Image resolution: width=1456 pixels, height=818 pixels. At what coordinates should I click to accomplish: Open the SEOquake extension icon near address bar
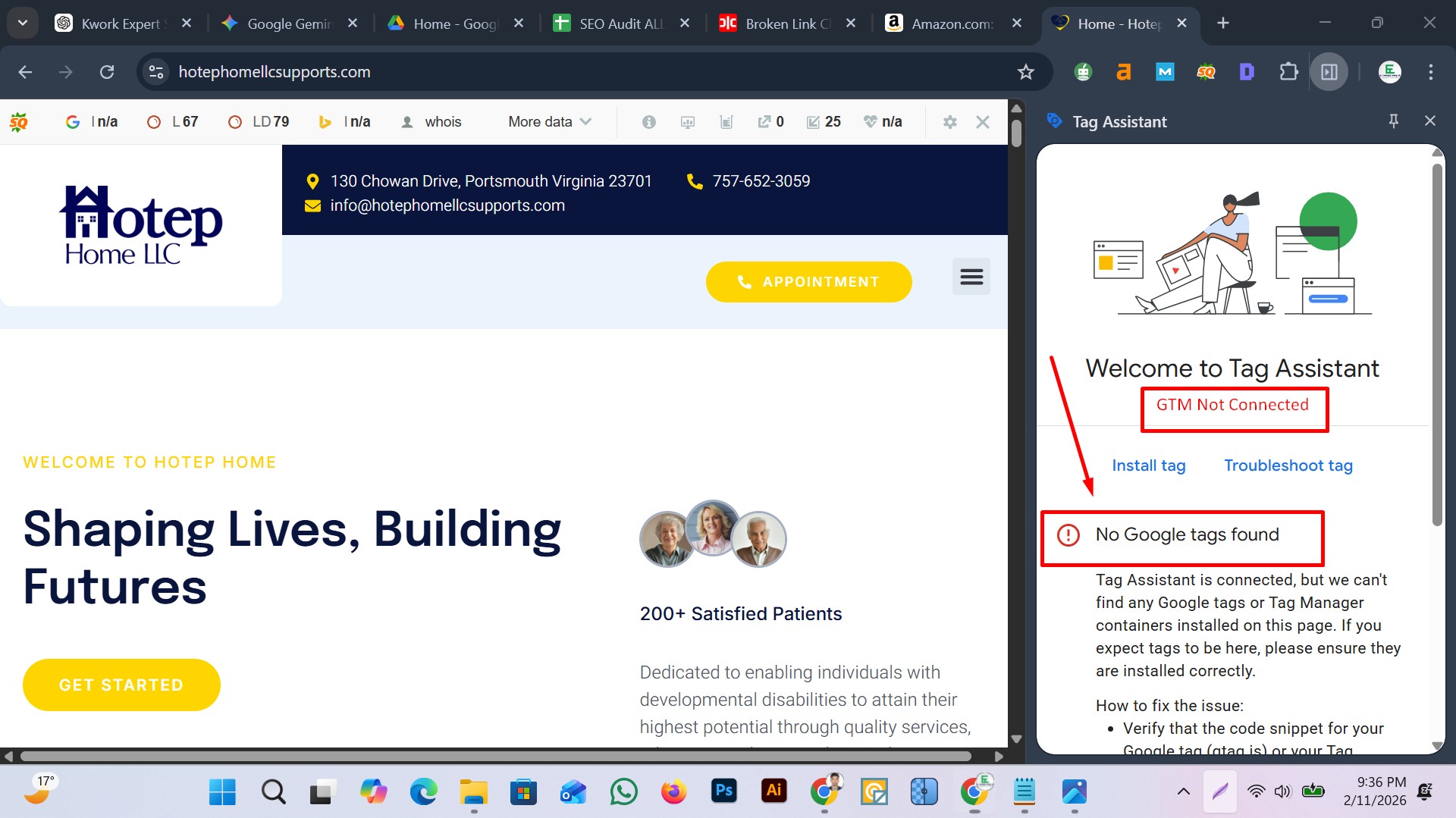pyautogui.click(x=1207, y=72)
